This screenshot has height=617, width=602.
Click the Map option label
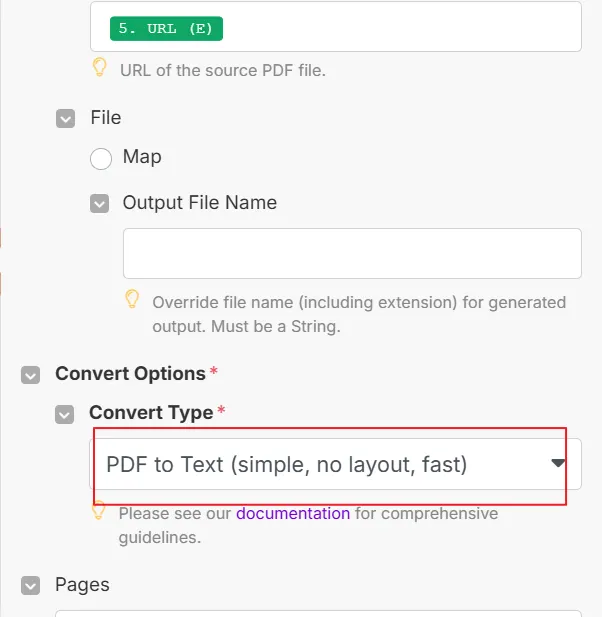point(142,157)
